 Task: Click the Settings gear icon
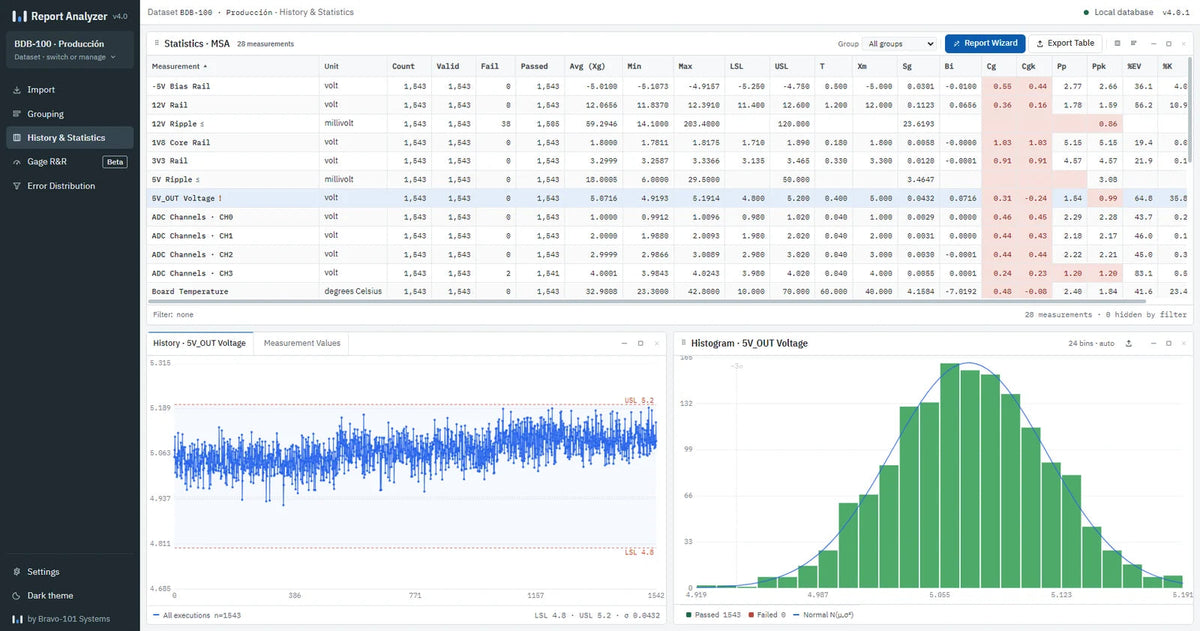tap(16, 572)
